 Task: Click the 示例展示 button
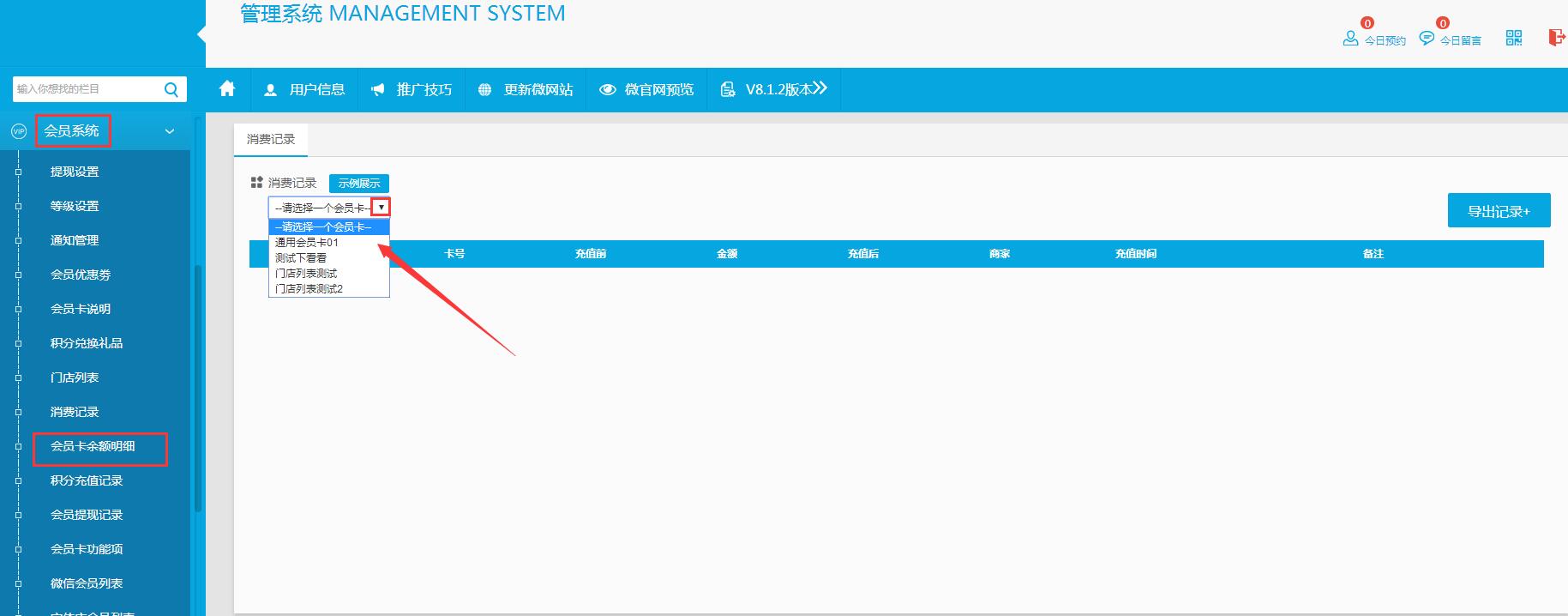(x=359, y=184)
